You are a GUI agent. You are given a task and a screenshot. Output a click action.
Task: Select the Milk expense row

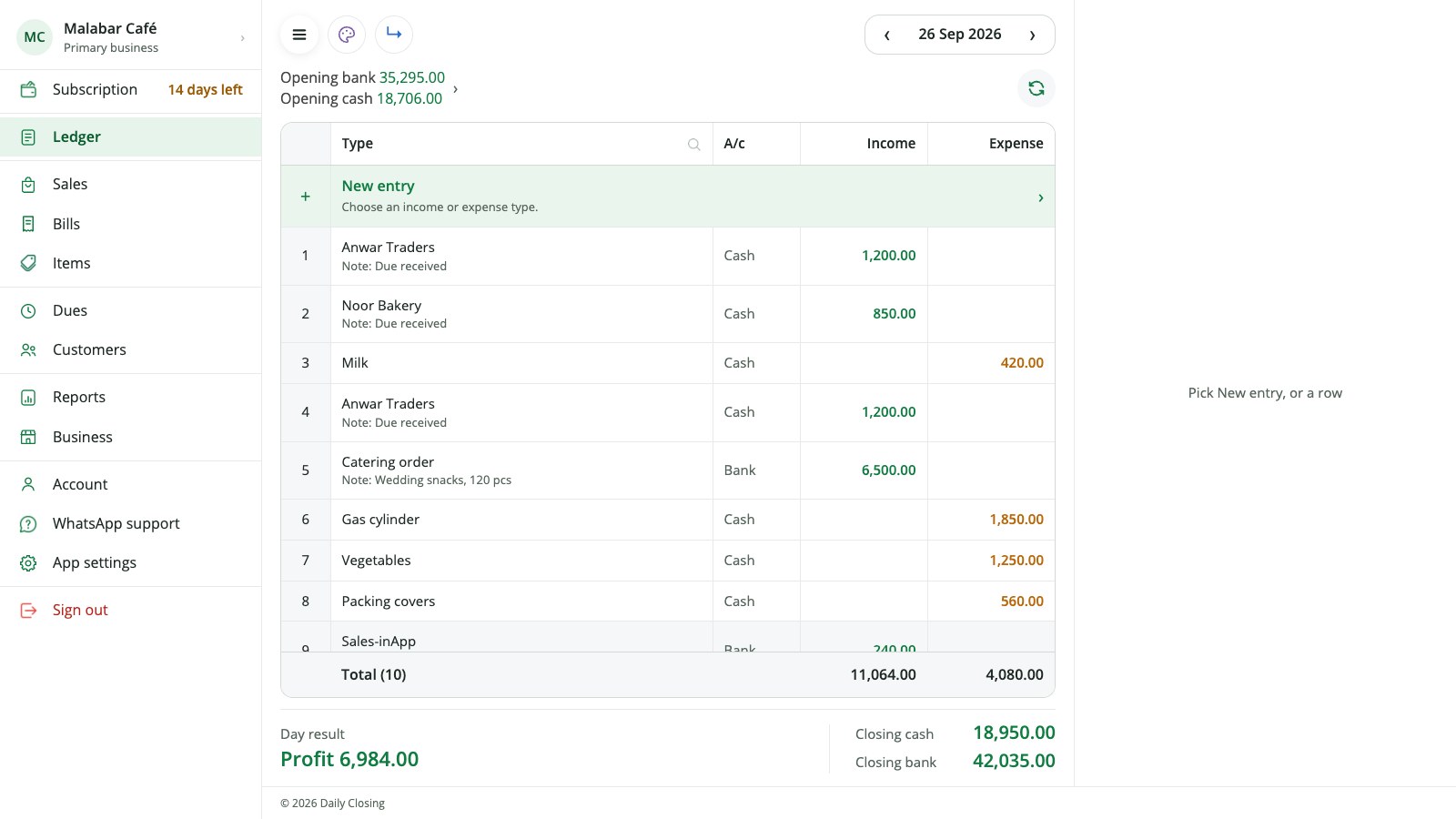pyautogui.click(x=668, y=363)
